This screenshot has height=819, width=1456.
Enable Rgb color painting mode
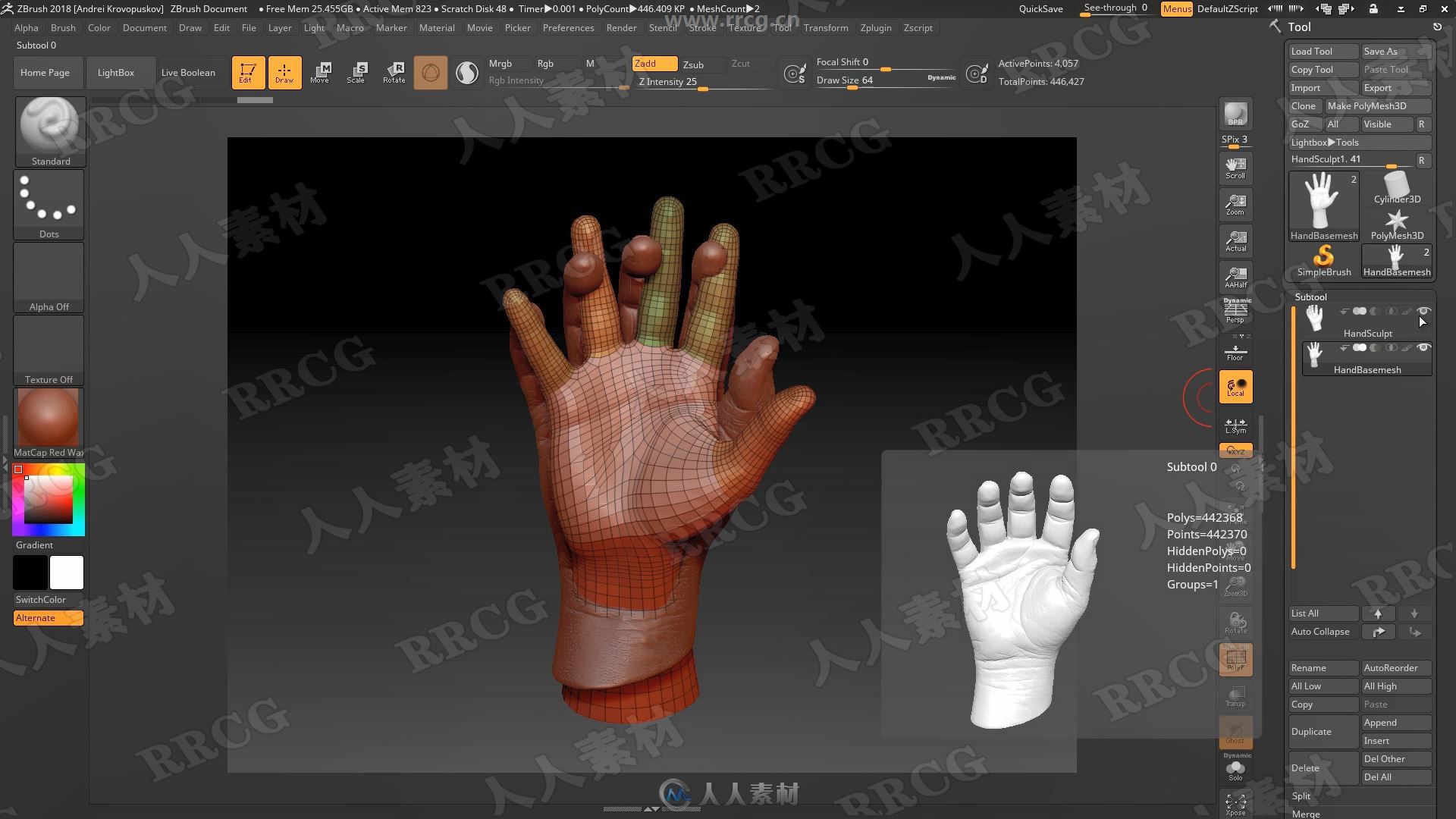[x=545, y=62]
